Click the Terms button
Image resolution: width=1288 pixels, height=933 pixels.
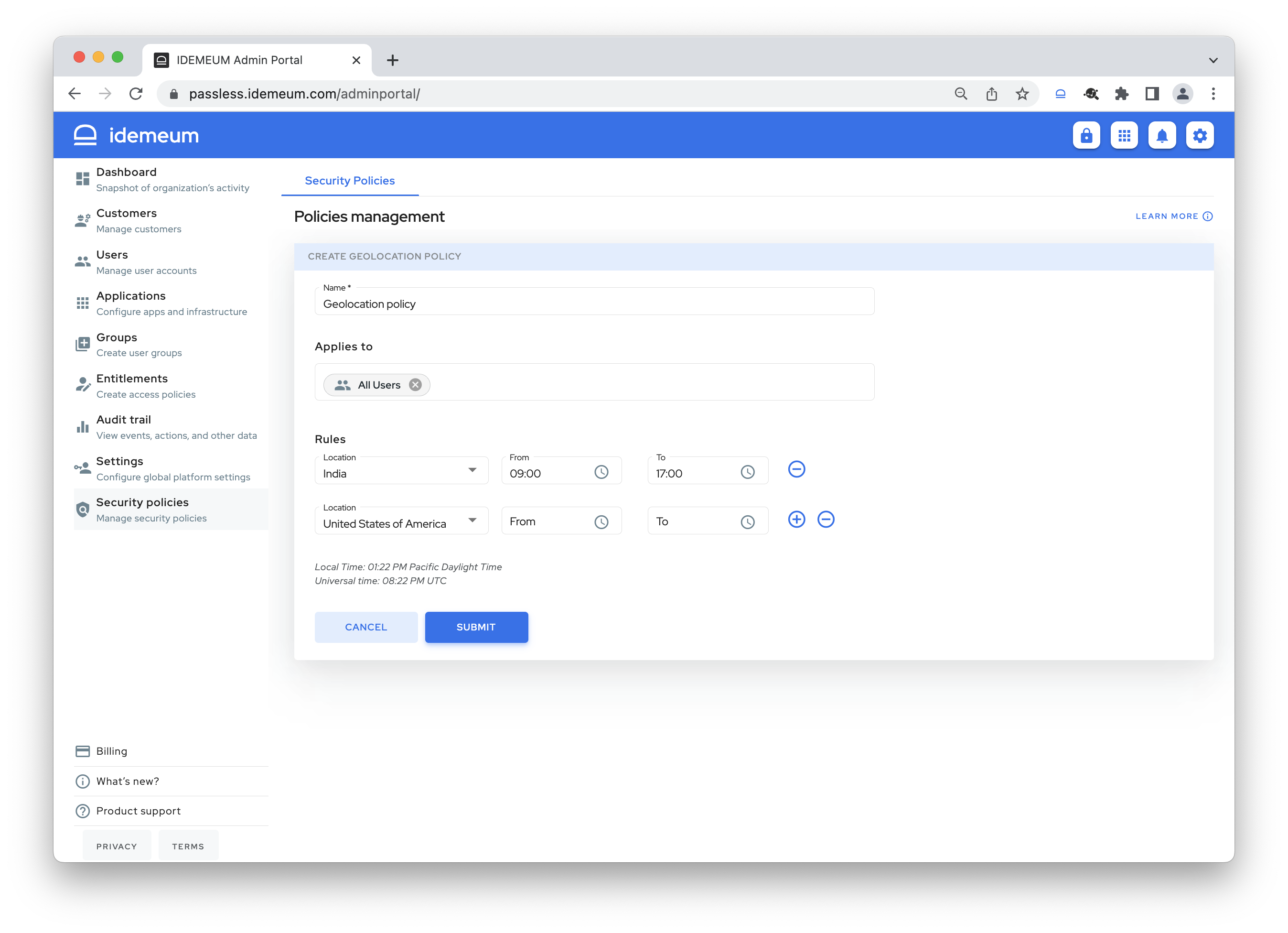coord(188,846)
